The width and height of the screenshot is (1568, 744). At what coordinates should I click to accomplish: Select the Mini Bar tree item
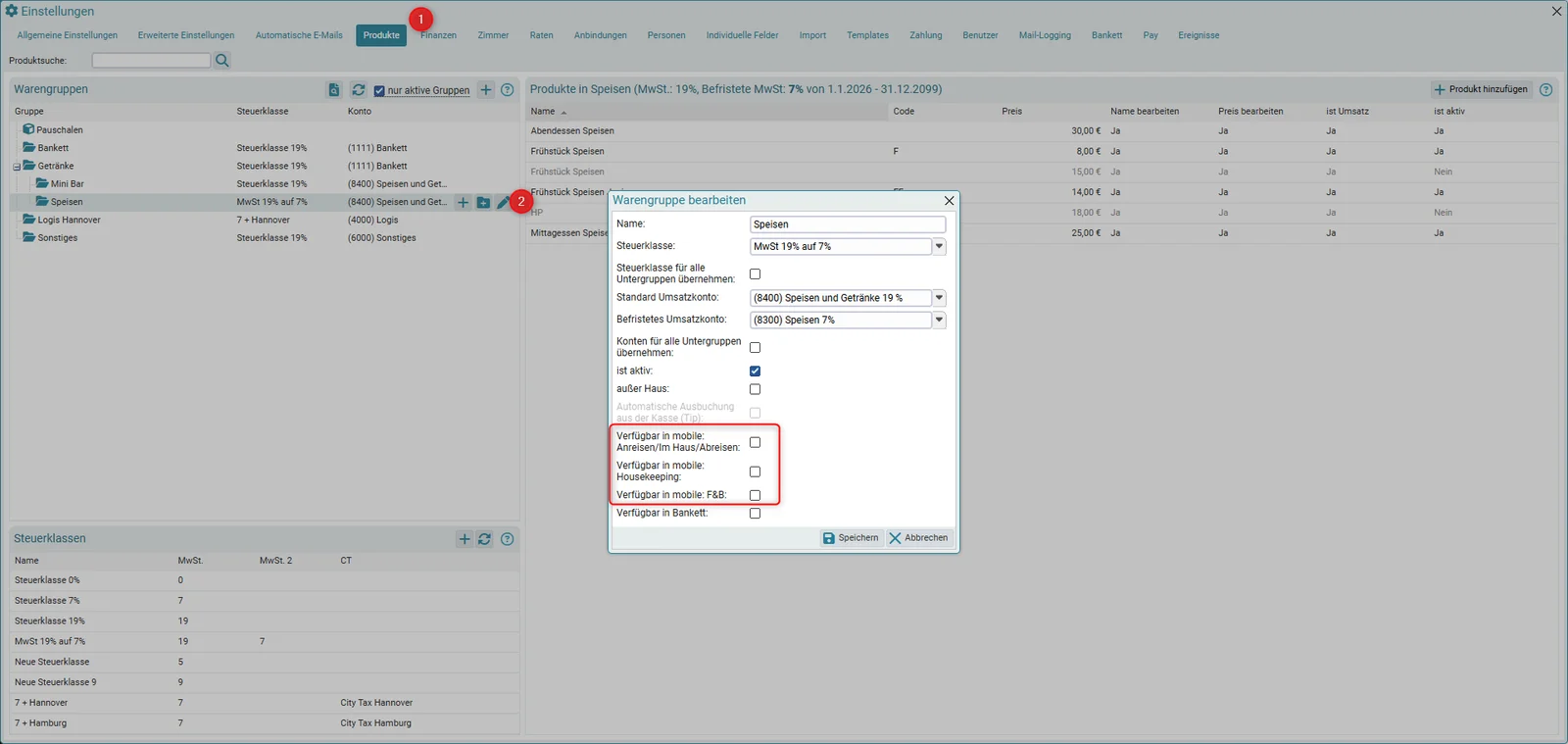(x=67, y=184)
